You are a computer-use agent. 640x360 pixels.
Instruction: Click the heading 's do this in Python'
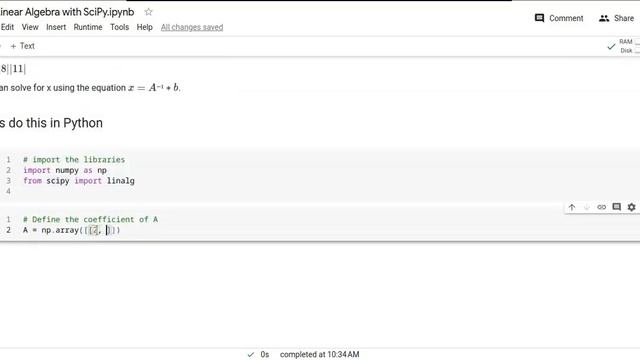51,123
